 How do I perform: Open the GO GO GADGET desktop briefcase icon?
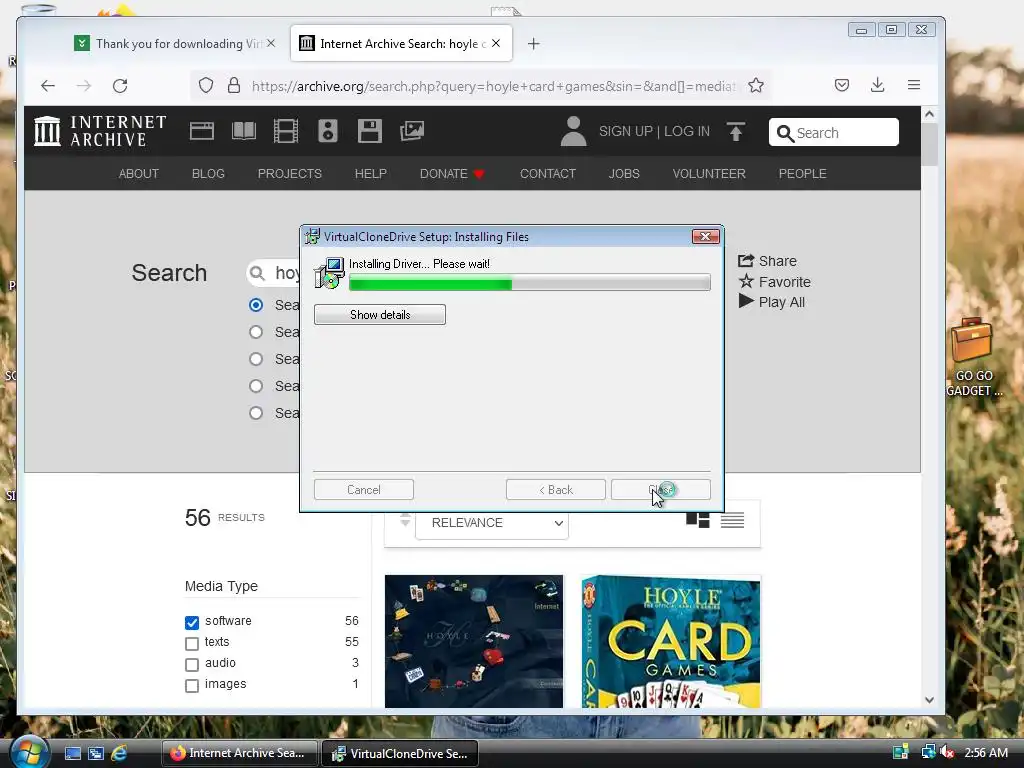(972, 357)
